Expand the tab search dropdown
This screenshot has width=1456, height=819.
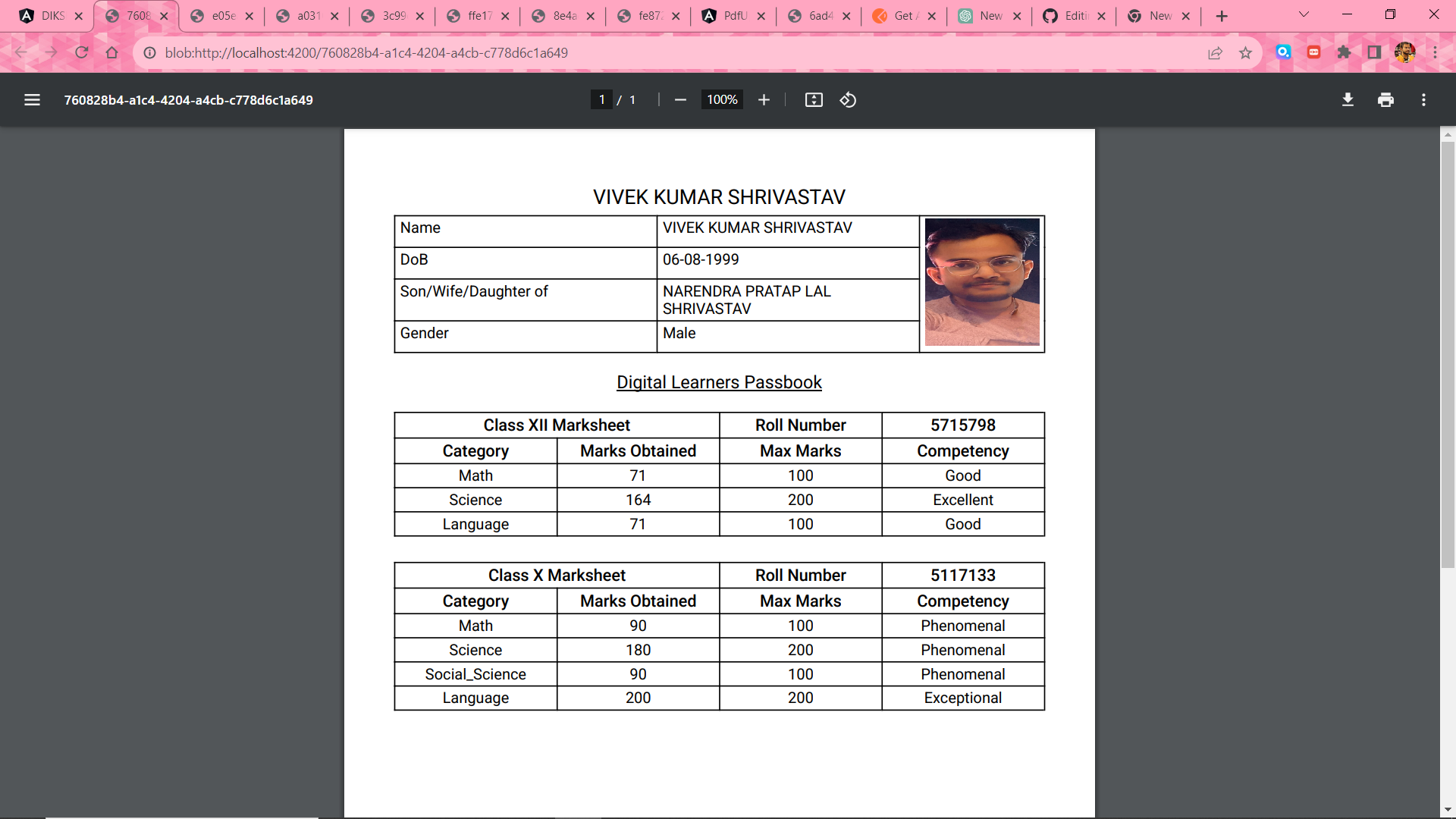1304,15
